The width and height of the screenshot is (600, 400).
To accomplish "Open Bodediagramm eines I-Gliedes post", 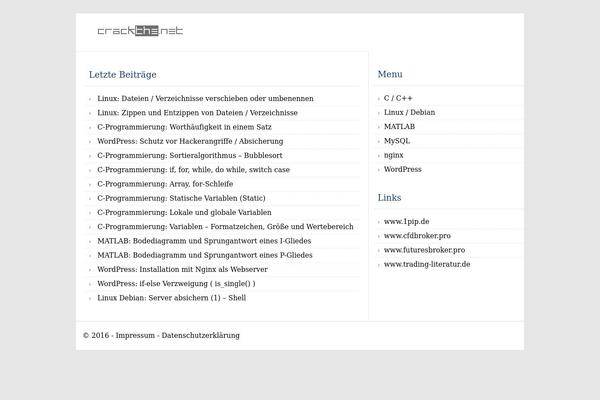I will click(204, 241).
